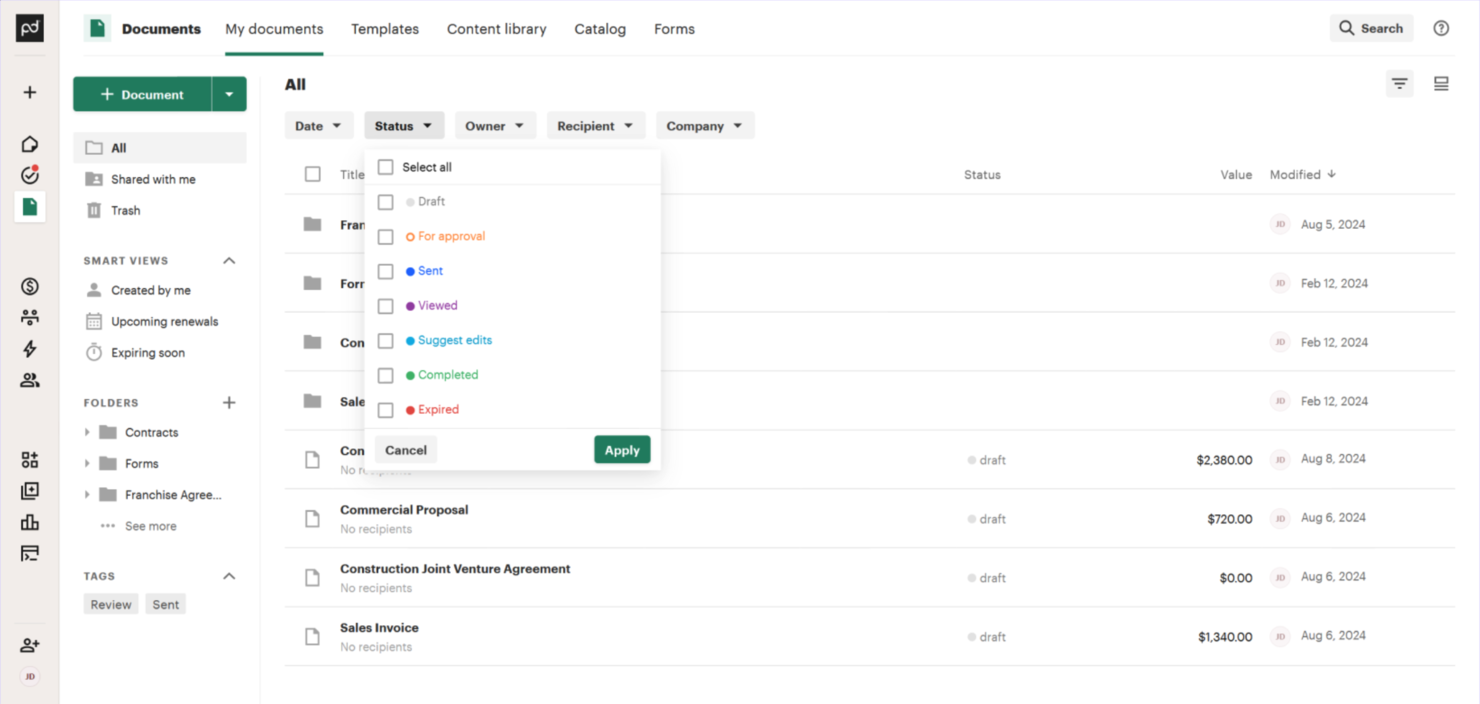Collapse the Smart Views section
Viewport: 1480px width, 704px height.
229,260
